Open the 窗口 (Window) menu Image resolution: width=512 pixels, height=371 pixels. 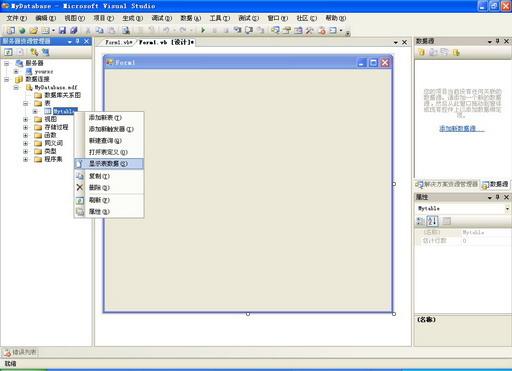tap(277, 18)
